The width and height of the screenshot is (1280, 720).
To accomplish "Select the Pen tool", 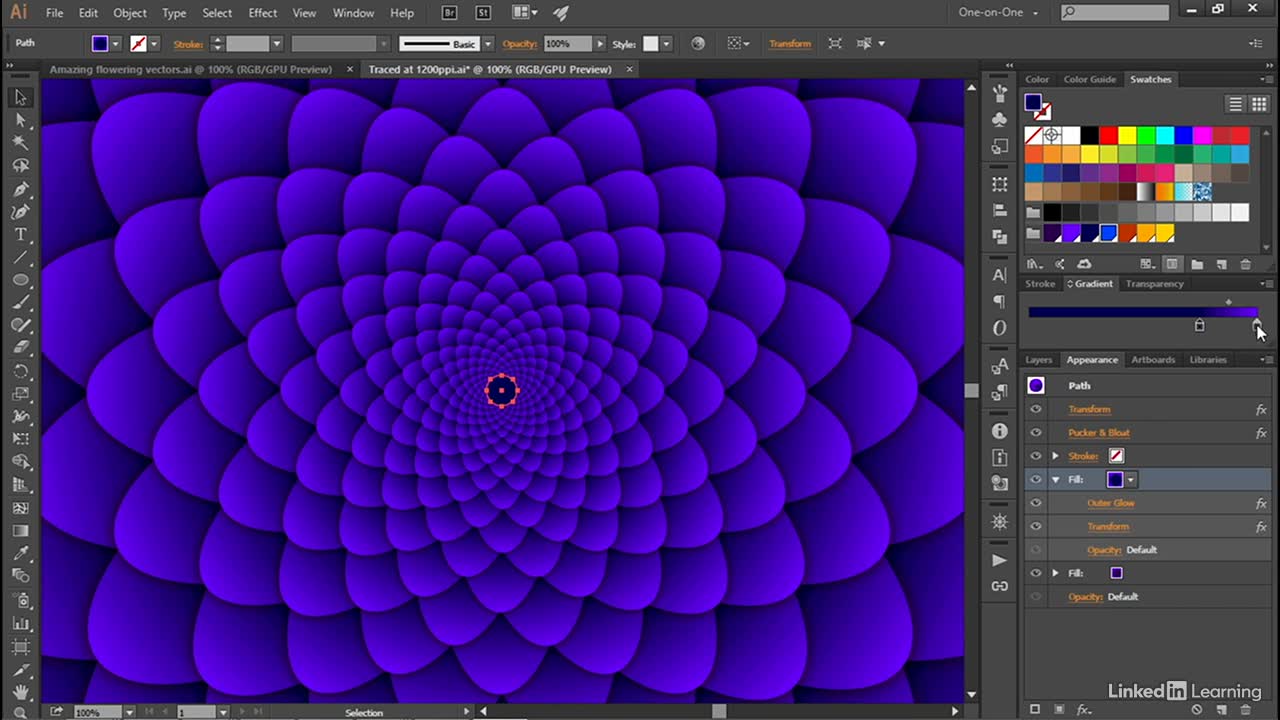I will (20, 189).
